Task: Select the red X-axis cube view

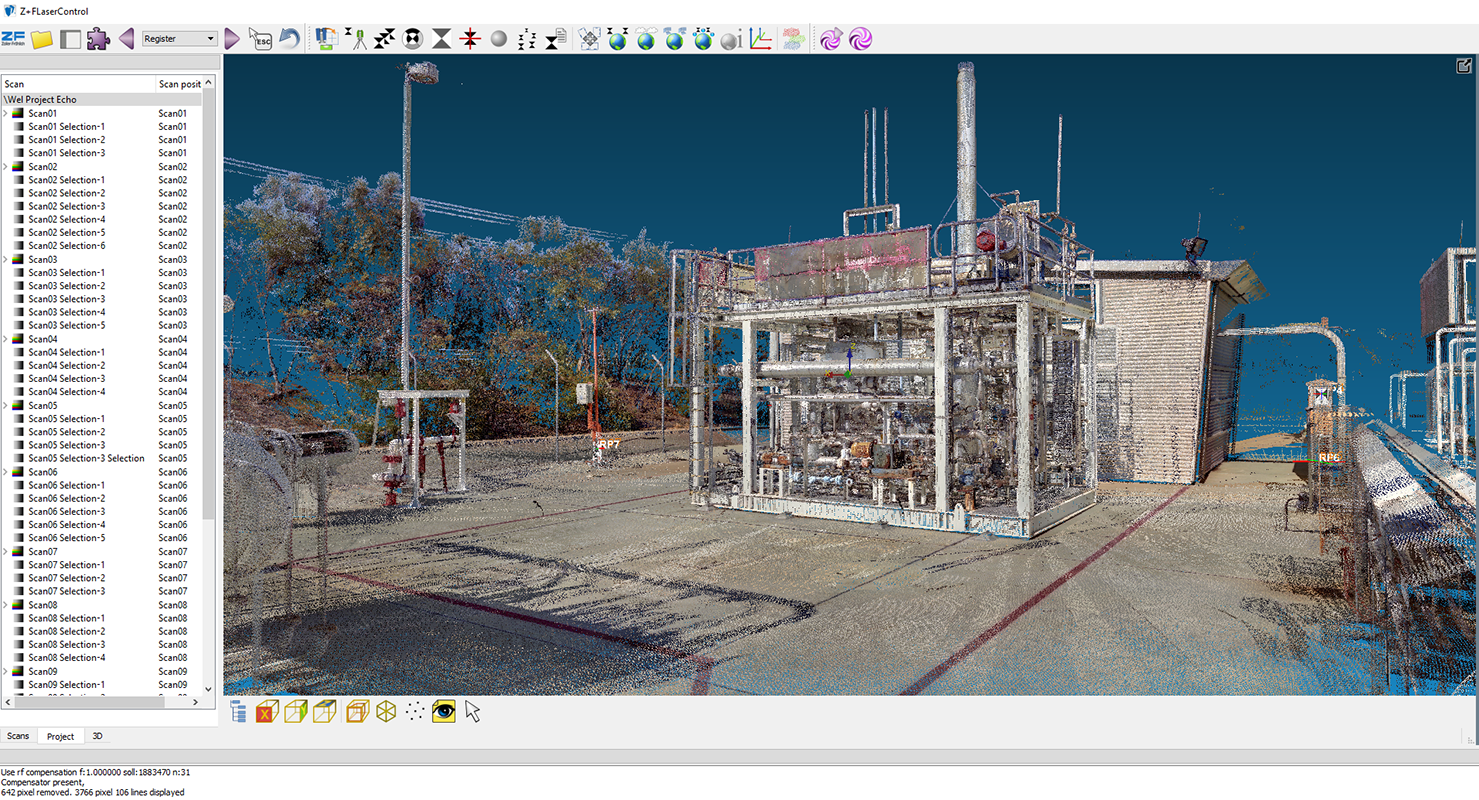Action: click(266, 712)
